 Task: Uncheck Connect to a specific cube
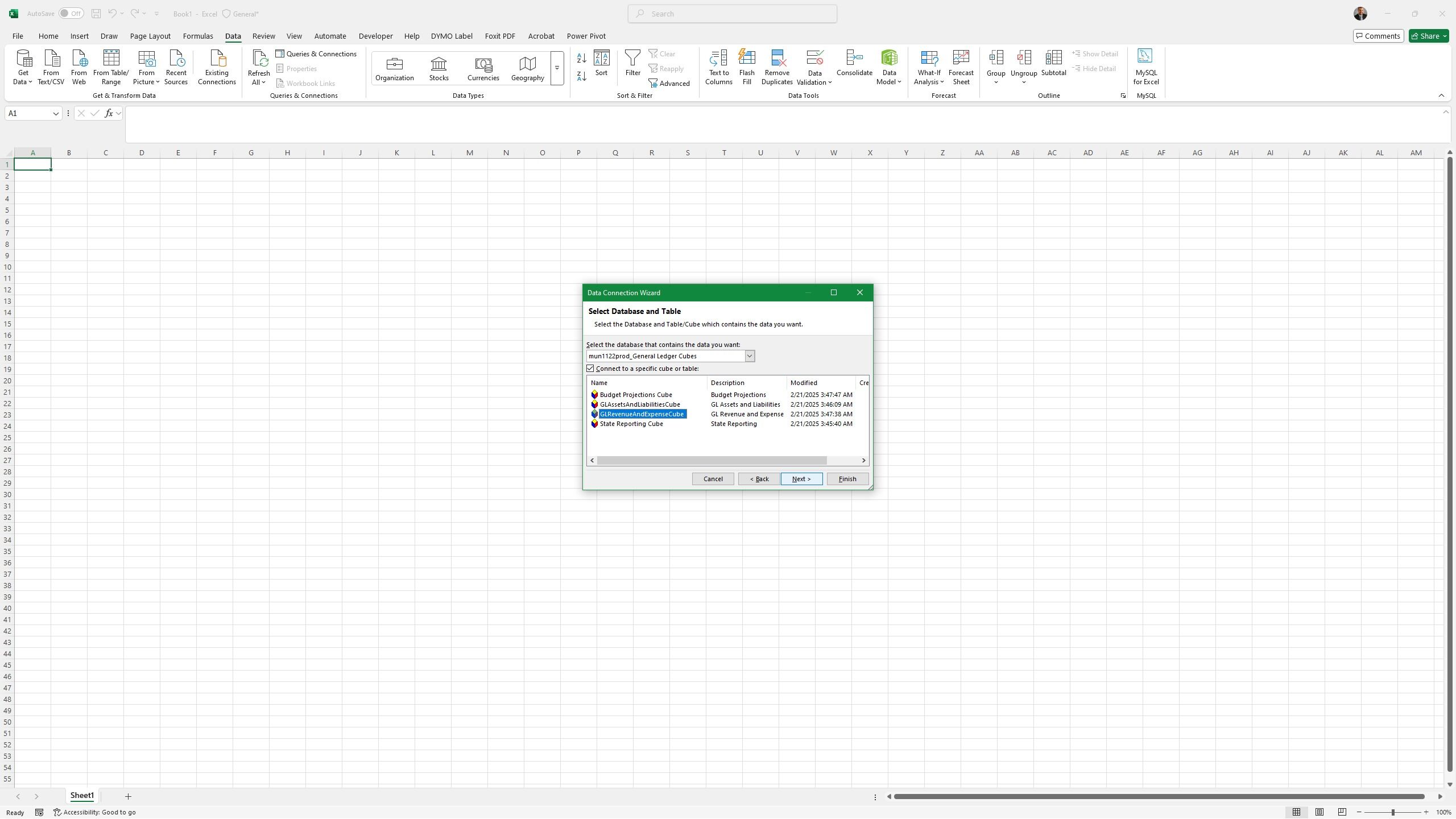(590, 369)
